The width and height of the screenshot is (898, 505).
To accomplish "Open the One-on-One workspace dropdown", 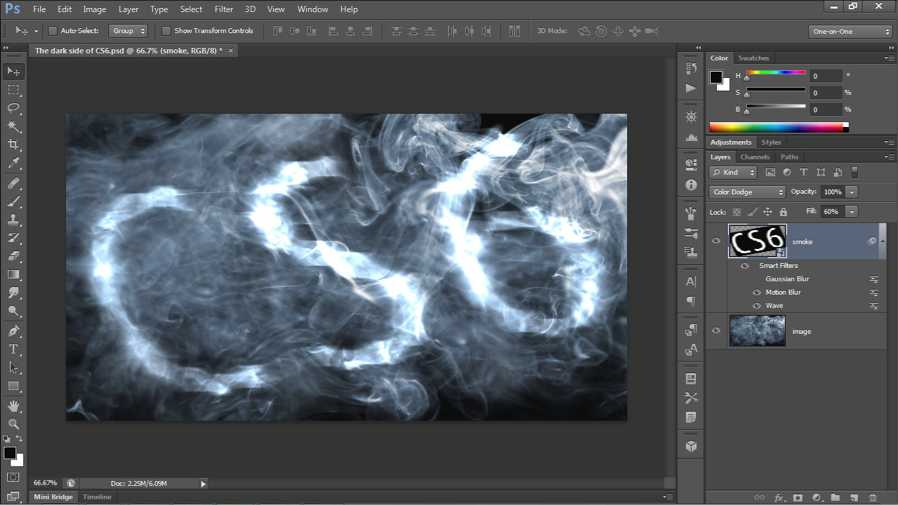I will point(850,31).
